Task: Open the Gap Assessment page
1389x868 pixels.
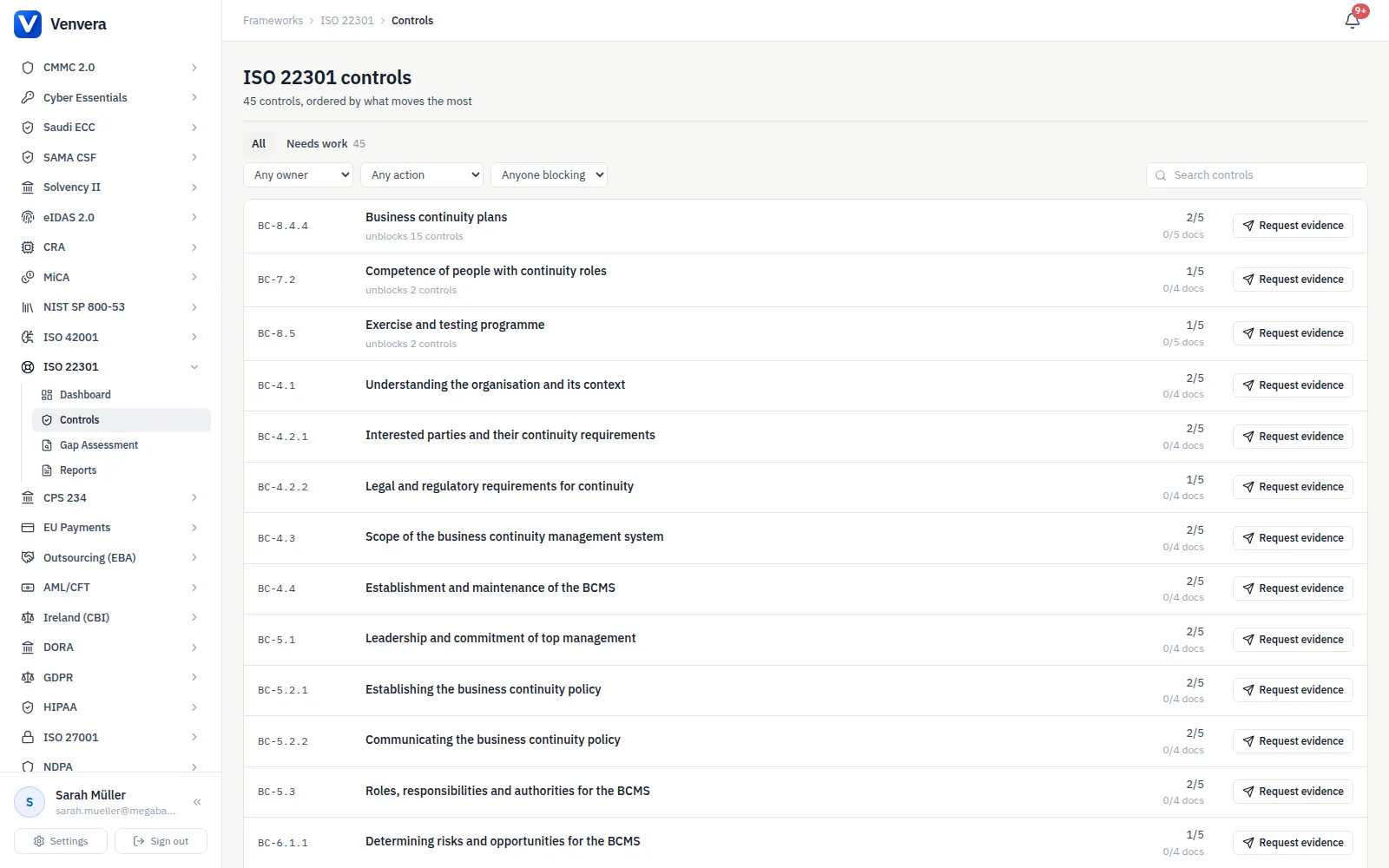Action: pyautogui.click(x=122, y=445)
